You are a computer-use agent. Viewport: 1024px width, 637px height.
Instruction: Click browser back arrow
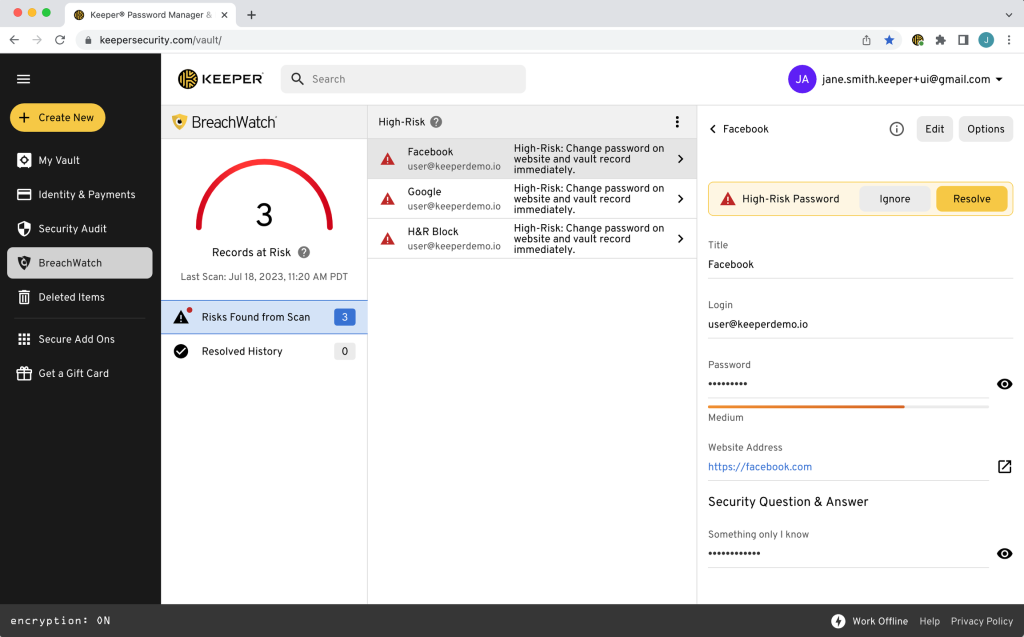coord(14,40)
